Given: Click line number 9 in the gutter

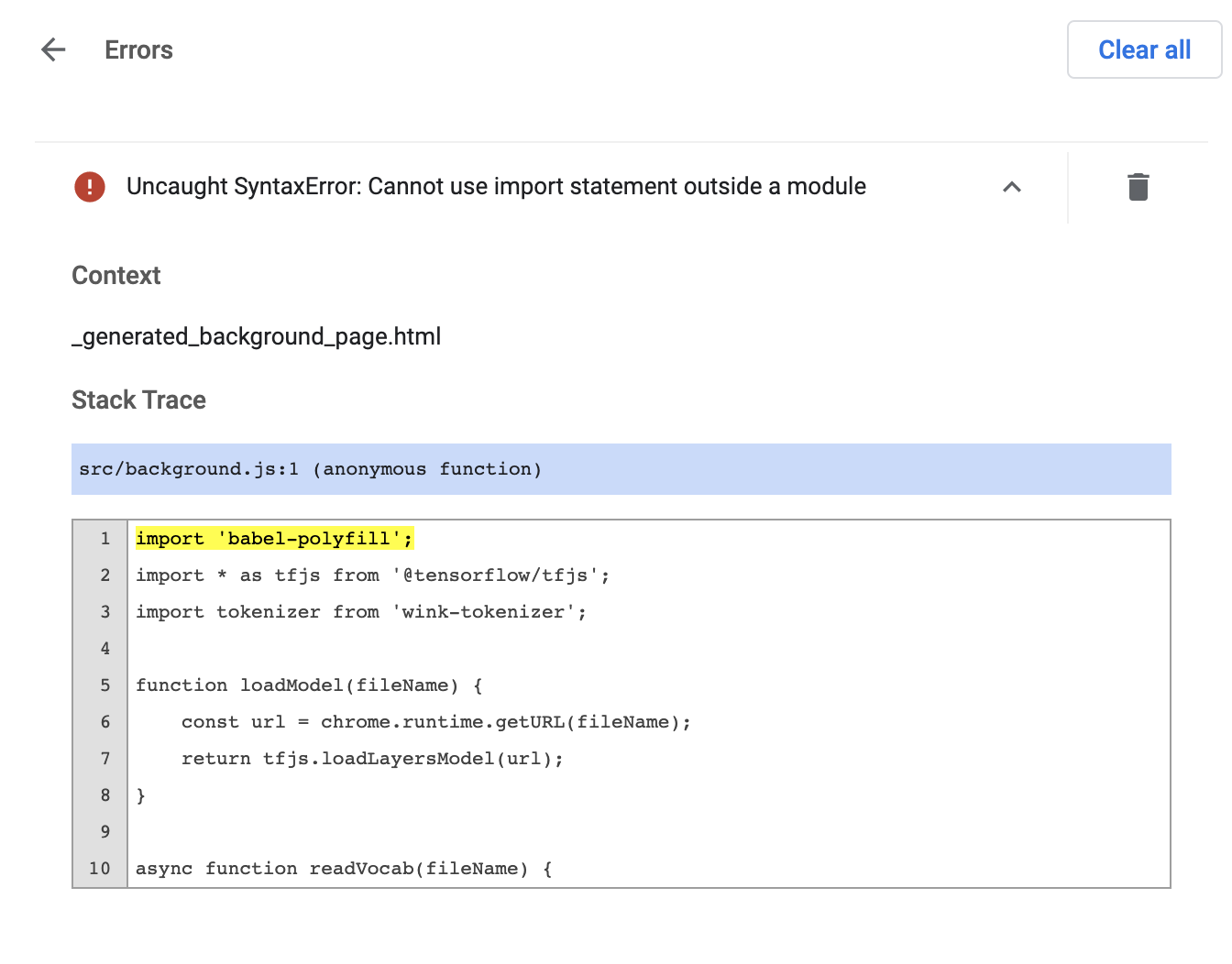Looking at the screenshot, I should 104,832.
